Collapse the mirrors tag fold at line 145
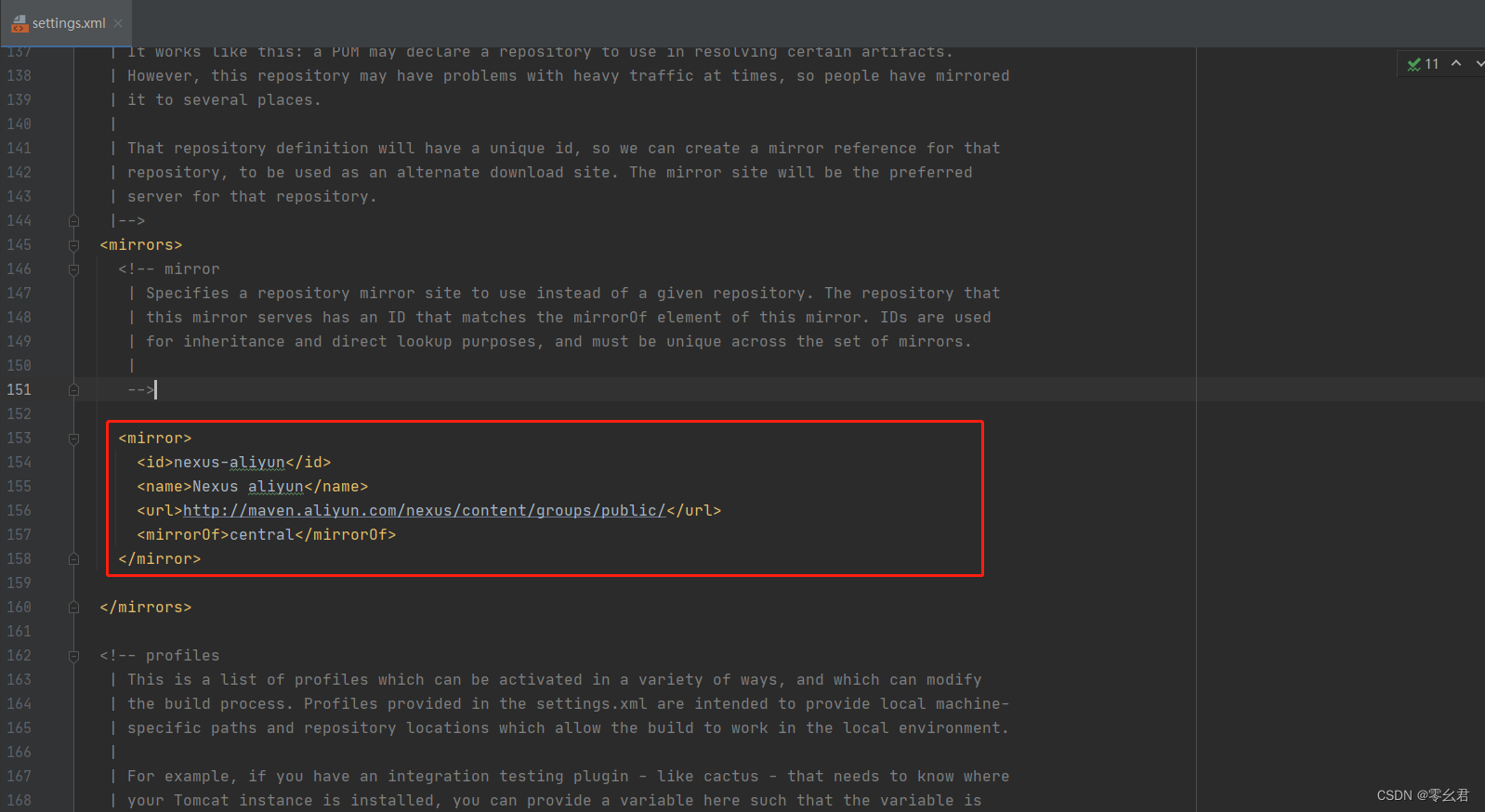1485x812 pixels. (73, 245)
